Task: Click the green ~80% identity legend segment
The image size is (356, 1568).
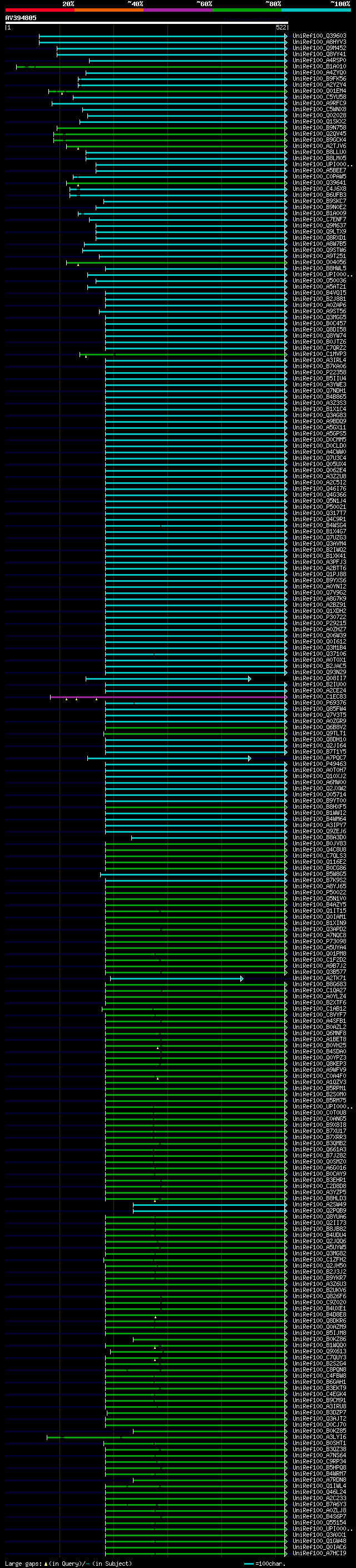Action: 247,10
